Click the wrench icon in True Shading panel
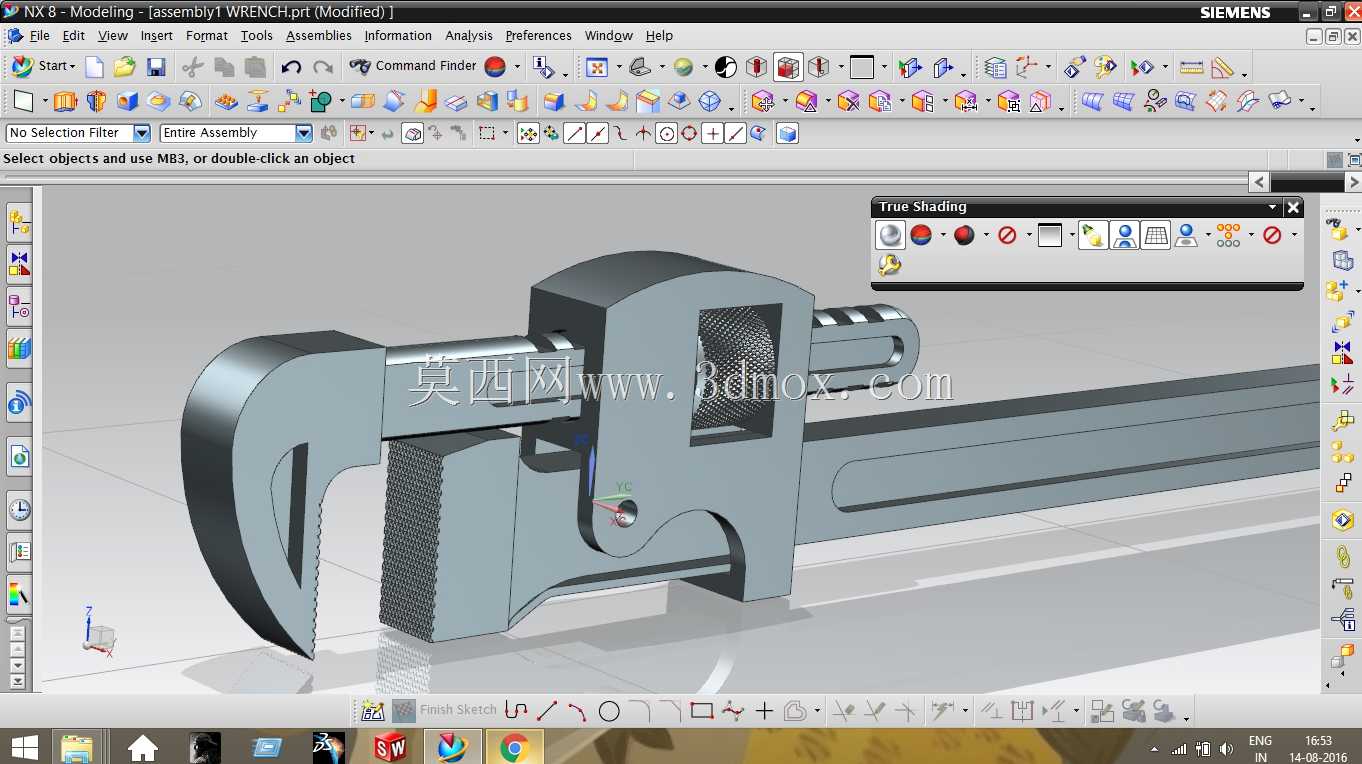The width and height of the screenshot is (1362, 764). (x=889, y=265)
